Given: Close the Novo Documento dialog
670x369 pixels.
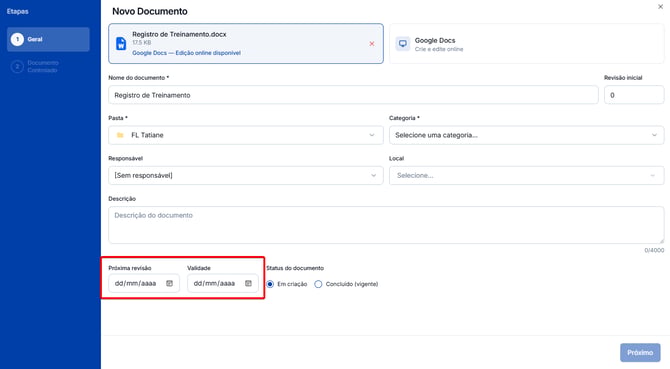Looking at the screenshot, I should [660, 6].
